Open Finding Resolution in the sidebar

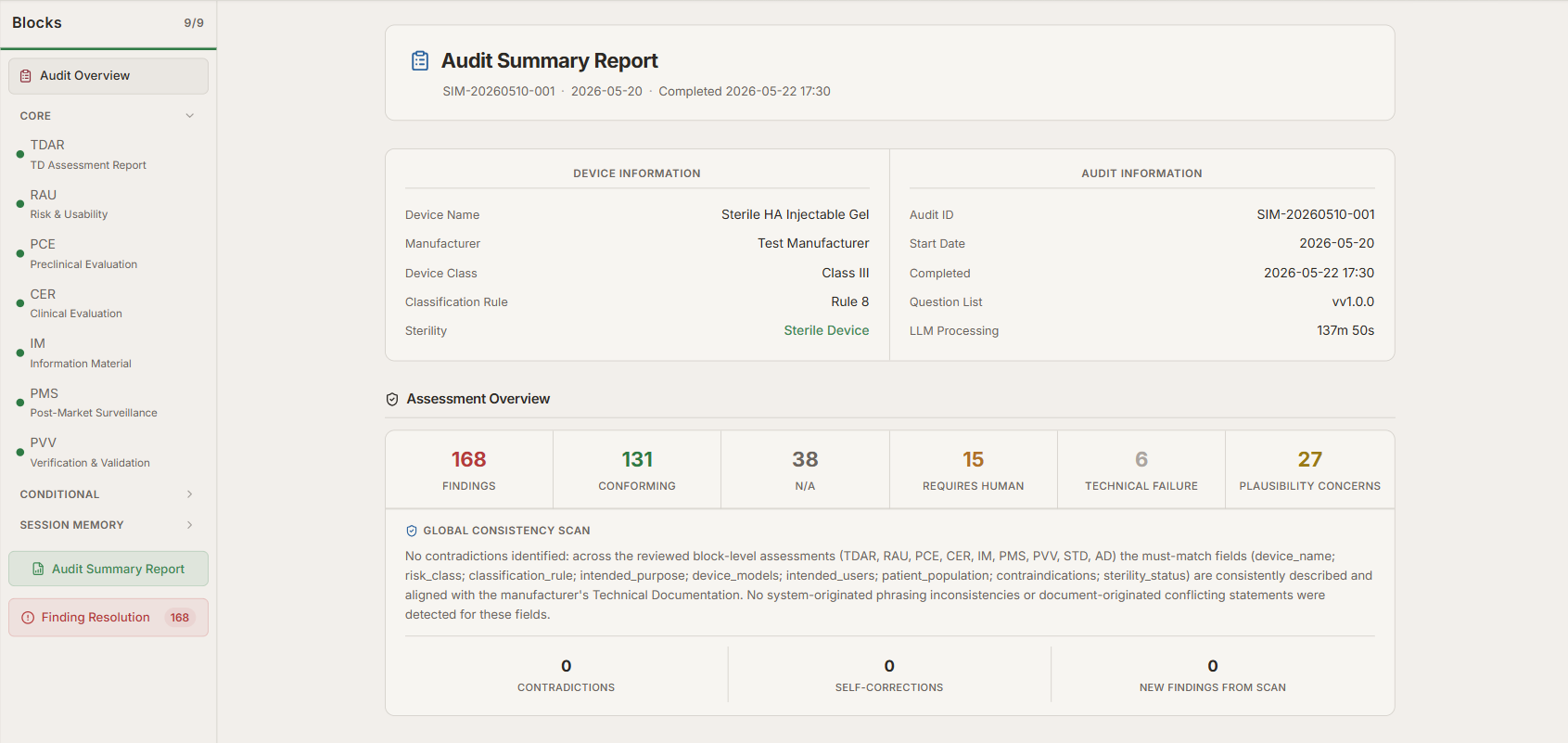point(108,618)
